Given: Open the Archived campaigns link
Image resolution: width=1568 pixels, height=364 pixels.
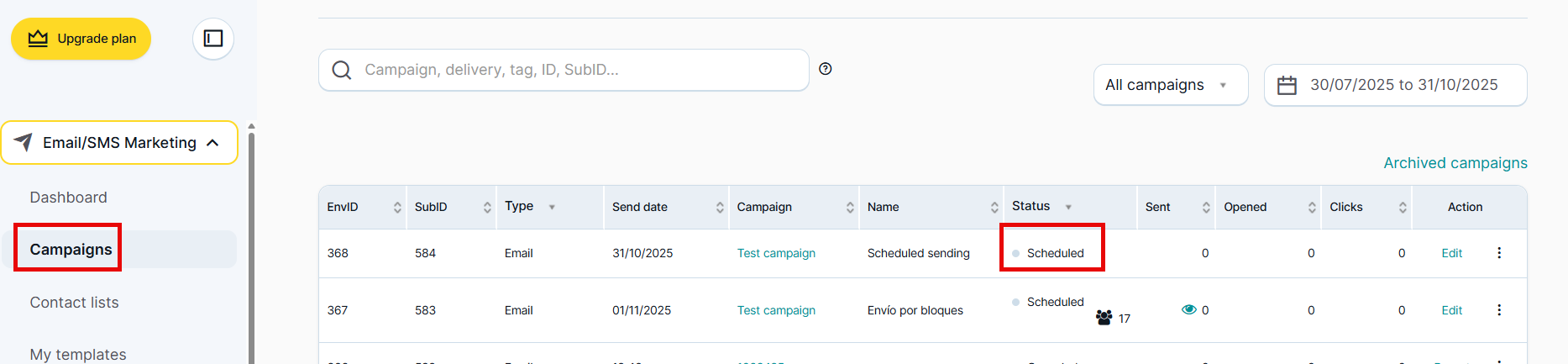Looking at the screenshot, I should [1455, 163].
